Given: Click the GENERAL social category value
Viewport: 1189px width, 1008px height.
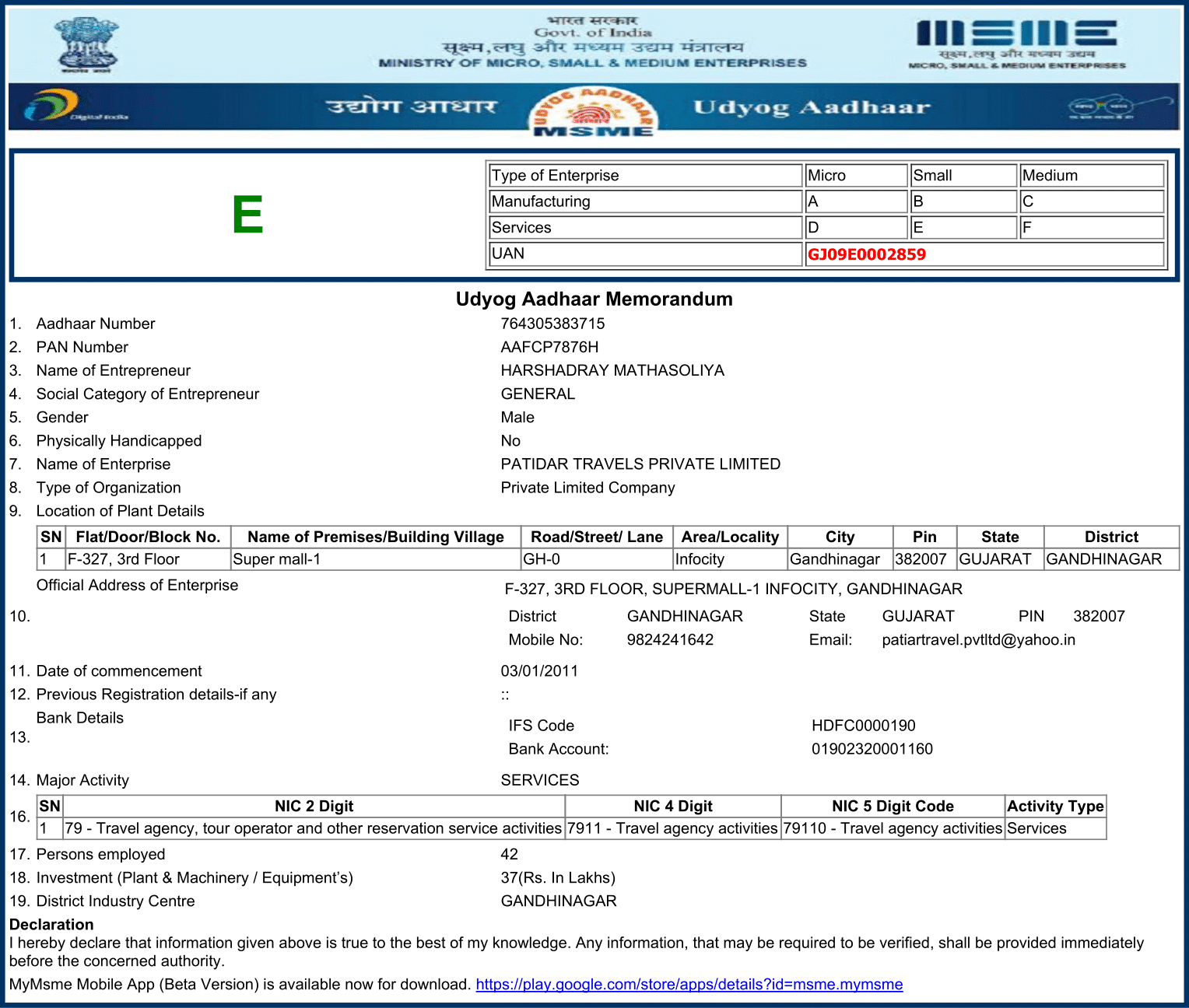Looking at the screenshot, I should pos(538,394).
